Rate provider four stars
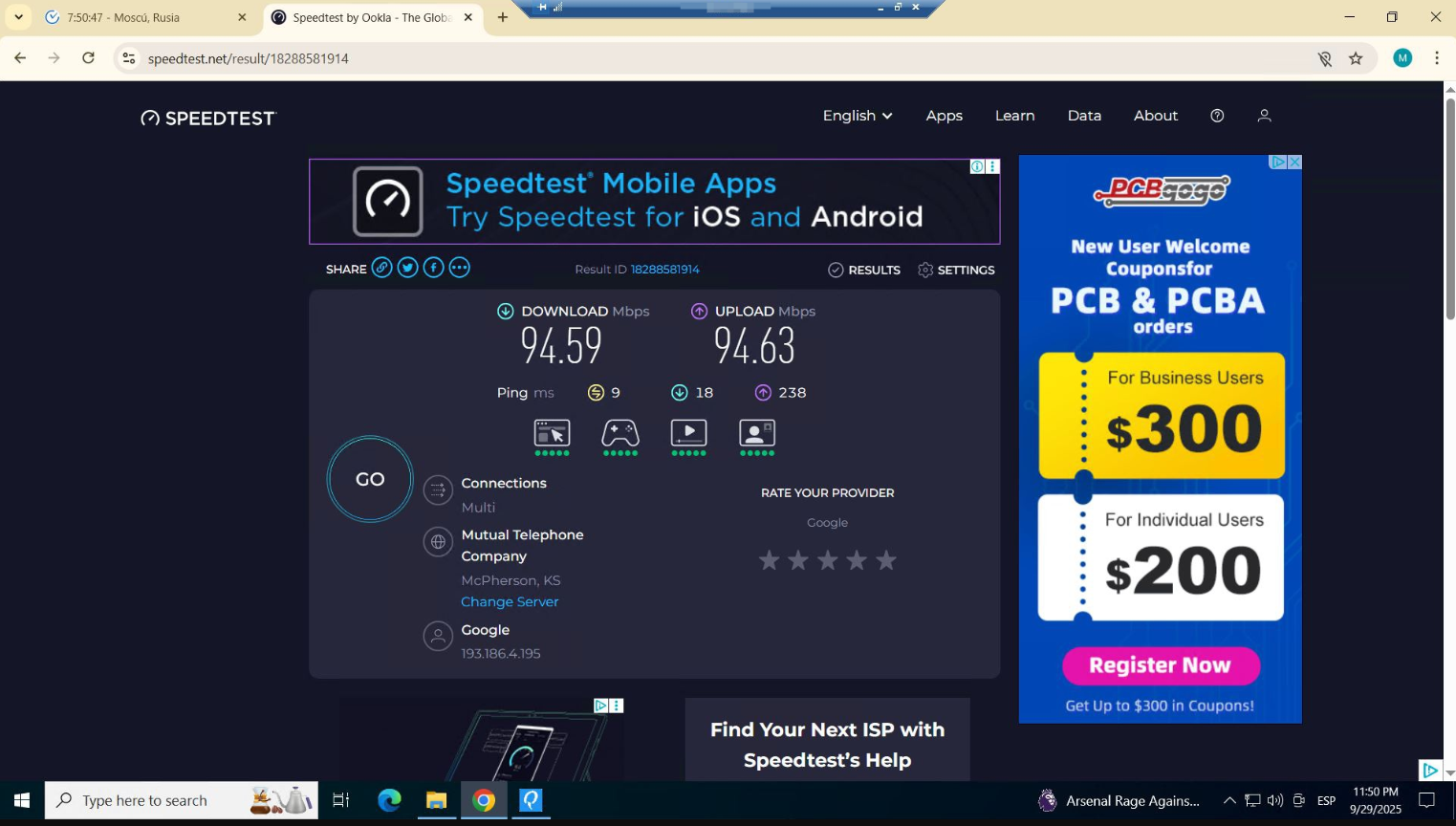The image size is (1456, 826). pos(857,560)
